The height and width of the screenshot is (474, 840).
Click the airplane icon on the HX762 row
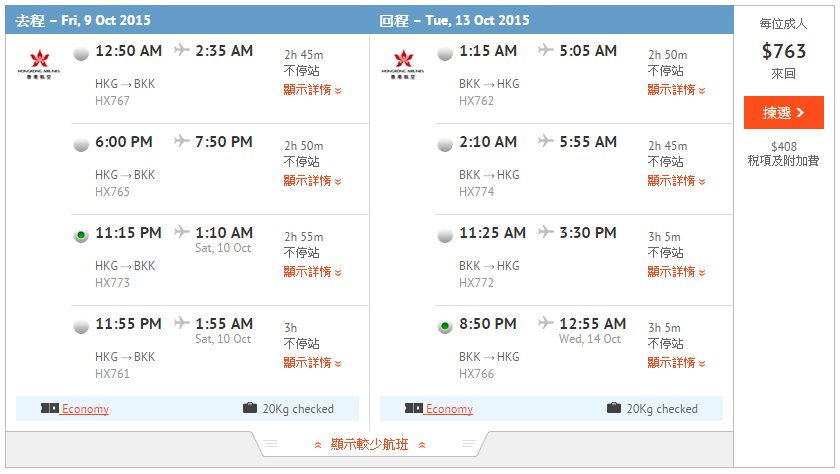(x=545, y=50)
